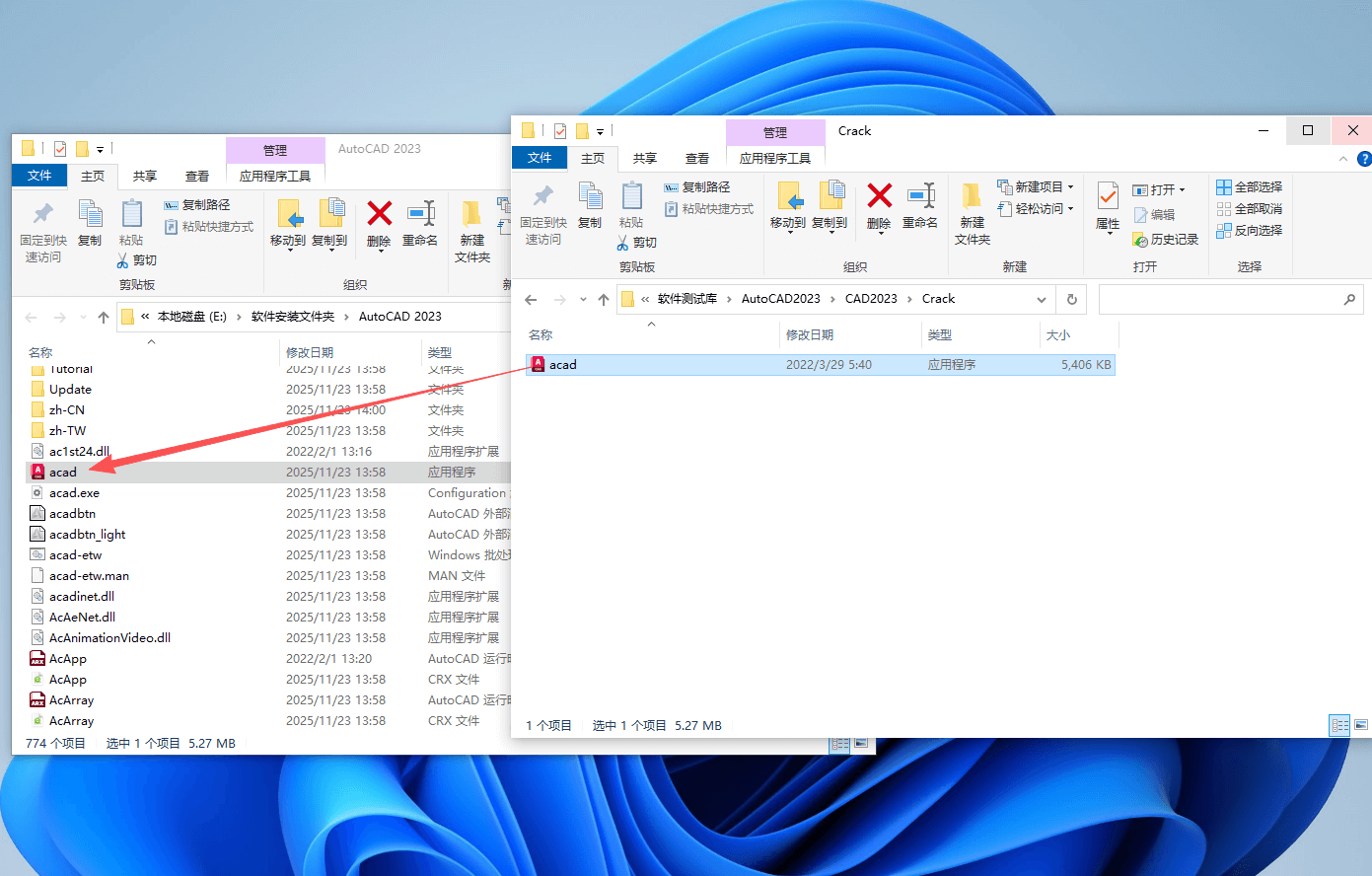Image resolution: width=1372 pixels, height=876 pixels.
Task: Click the Cut (剪切) icon in the AutoCAD 2023 window
Action: (x=137, y=258)
